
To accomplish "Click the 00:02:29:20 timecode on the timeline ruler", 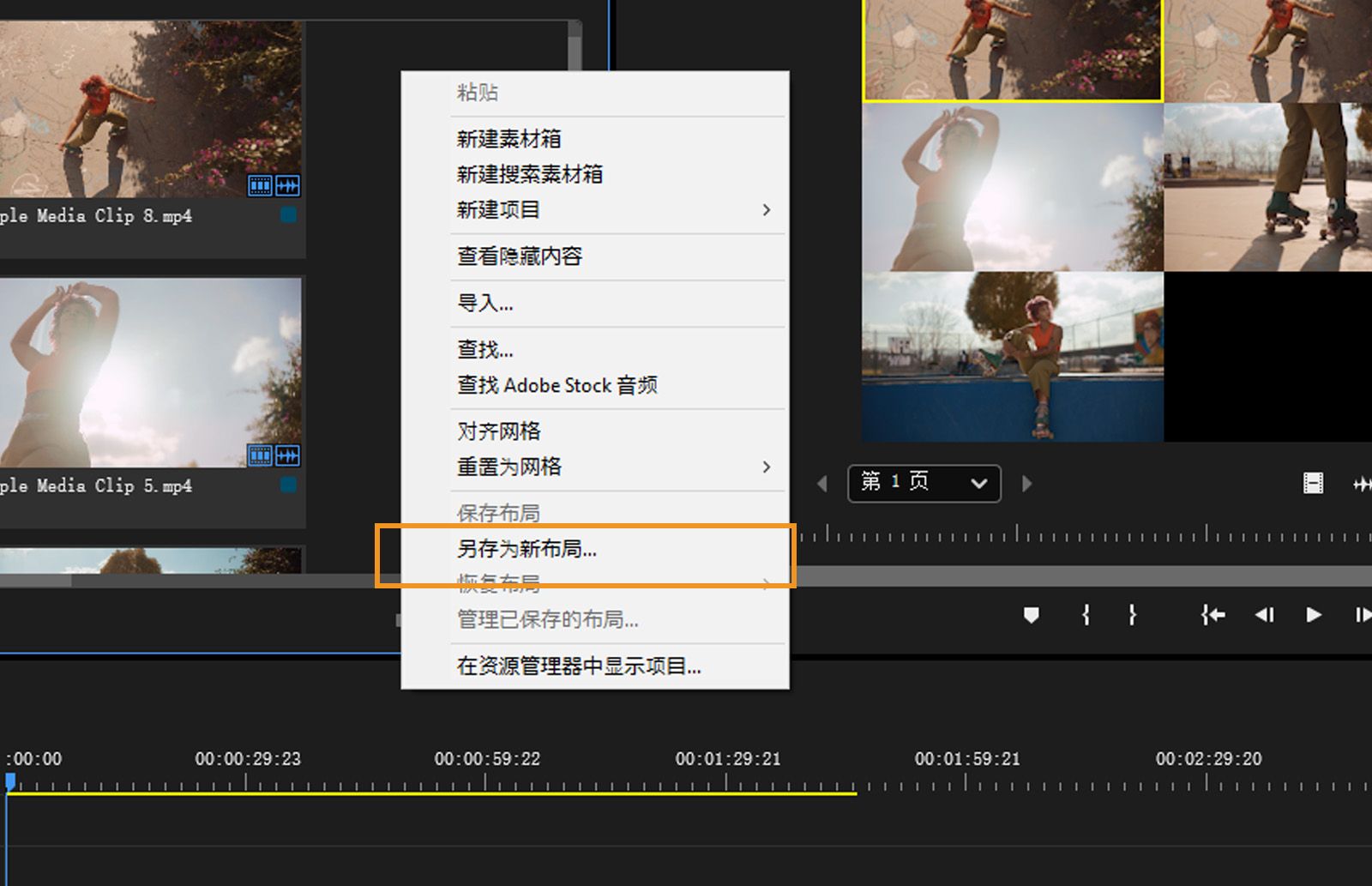I will click(1208, 759).
